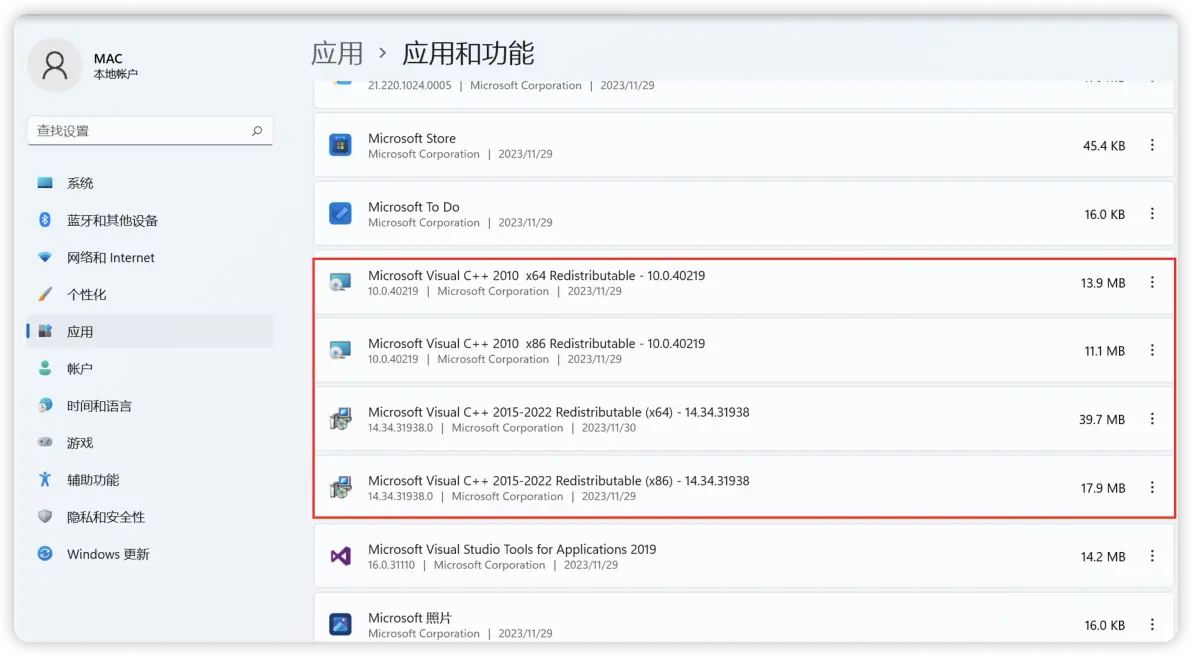Open three-dot menu for Visual C++ 2015-2022 (x86)
The height and width of the screenshot is (656, 1192).
click(x=1152, y=487)
